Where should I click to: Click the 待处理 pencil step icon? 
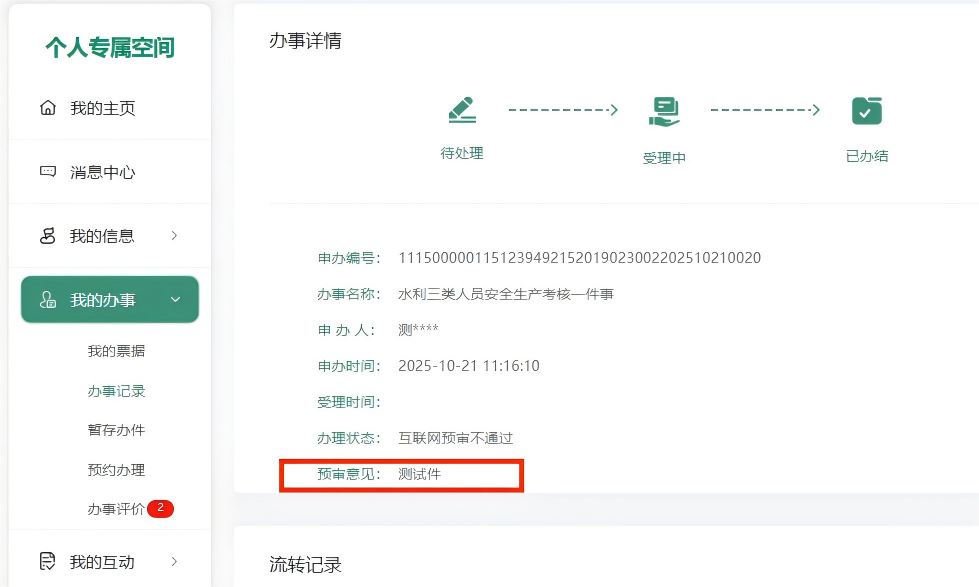click(462, 110)
